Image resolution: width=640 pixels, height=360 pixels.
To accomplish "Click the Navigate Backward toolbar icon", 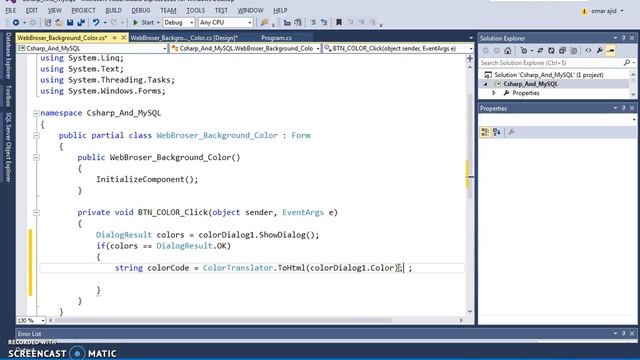I will pos(16,23).
